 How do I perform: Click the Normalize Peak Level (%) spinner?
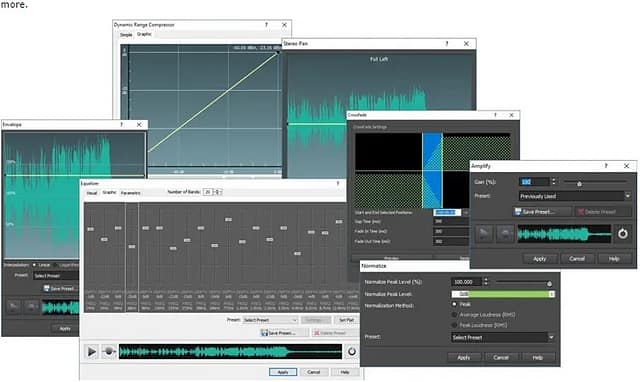pos(486,282)
